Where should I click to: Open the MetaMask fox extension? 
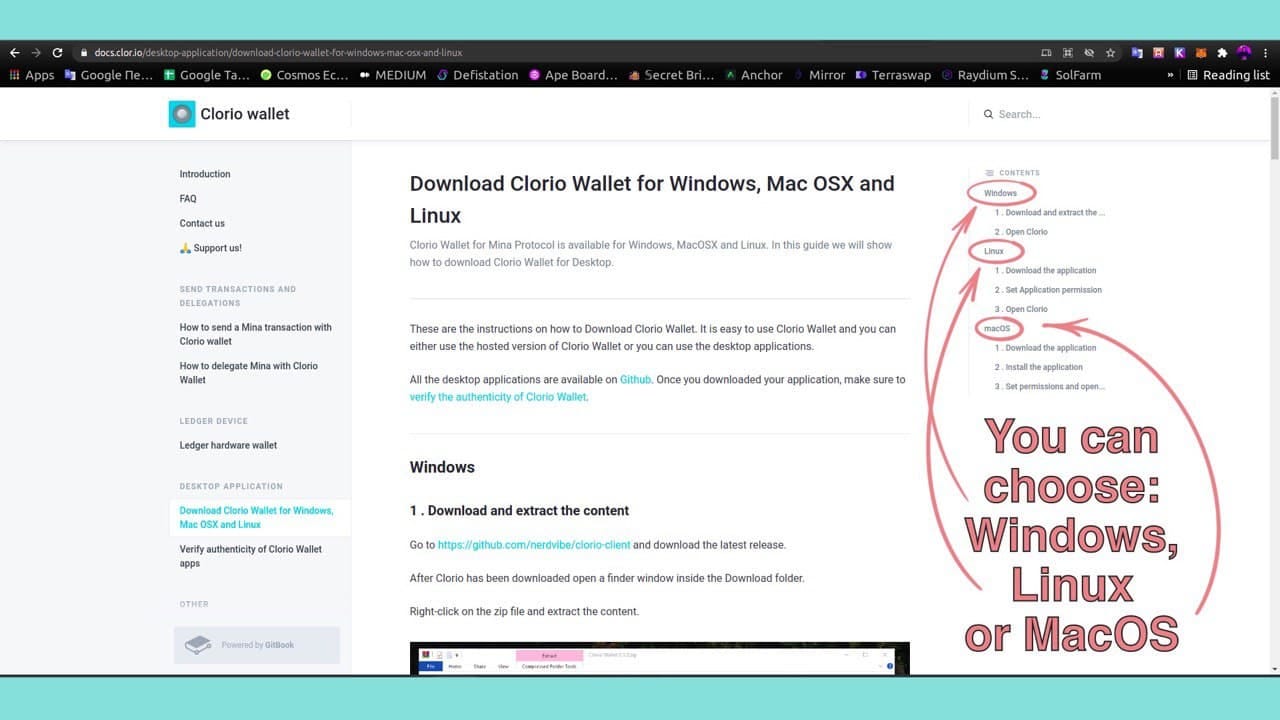click(1201, 53)
